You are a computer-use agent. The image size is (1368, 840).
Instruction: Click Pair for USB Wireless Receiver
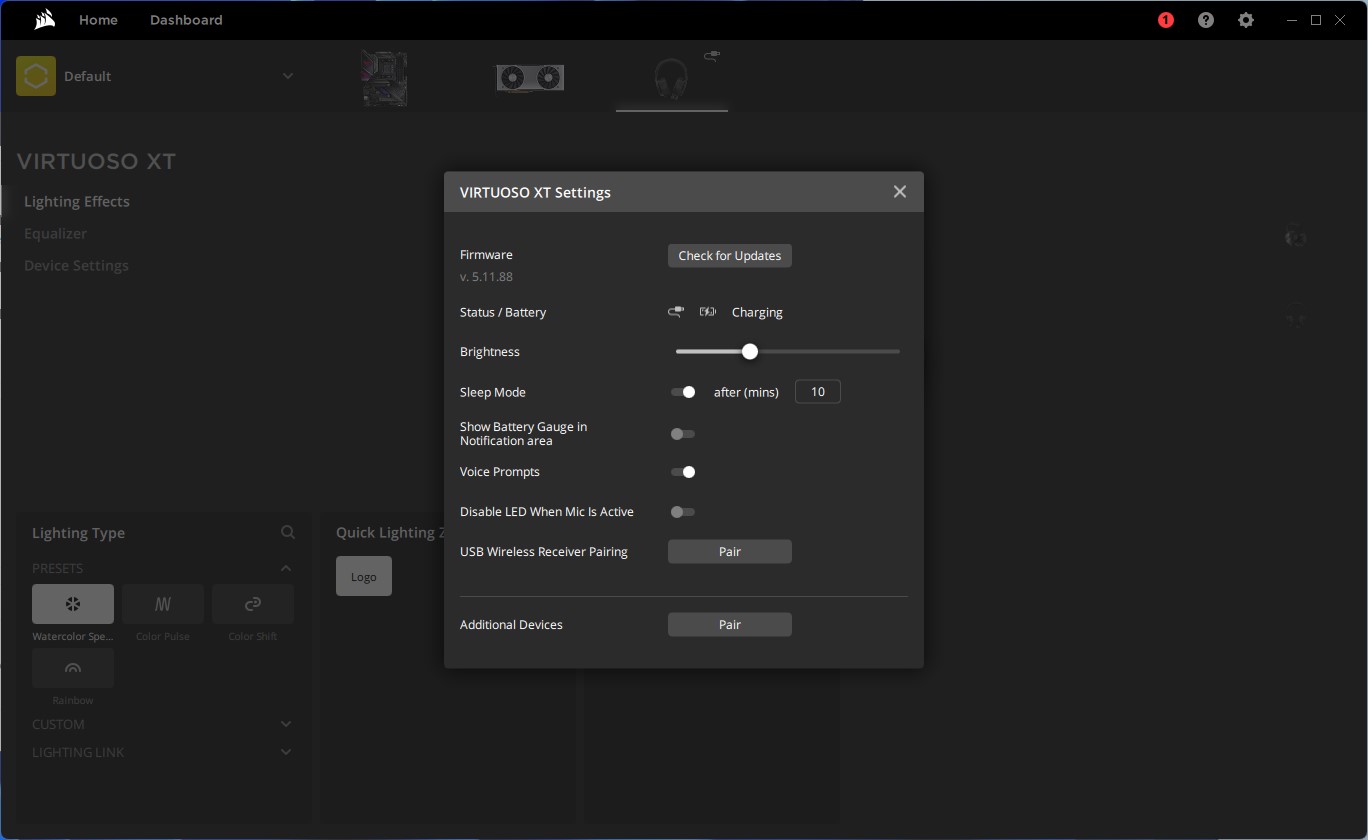point(730,552)
